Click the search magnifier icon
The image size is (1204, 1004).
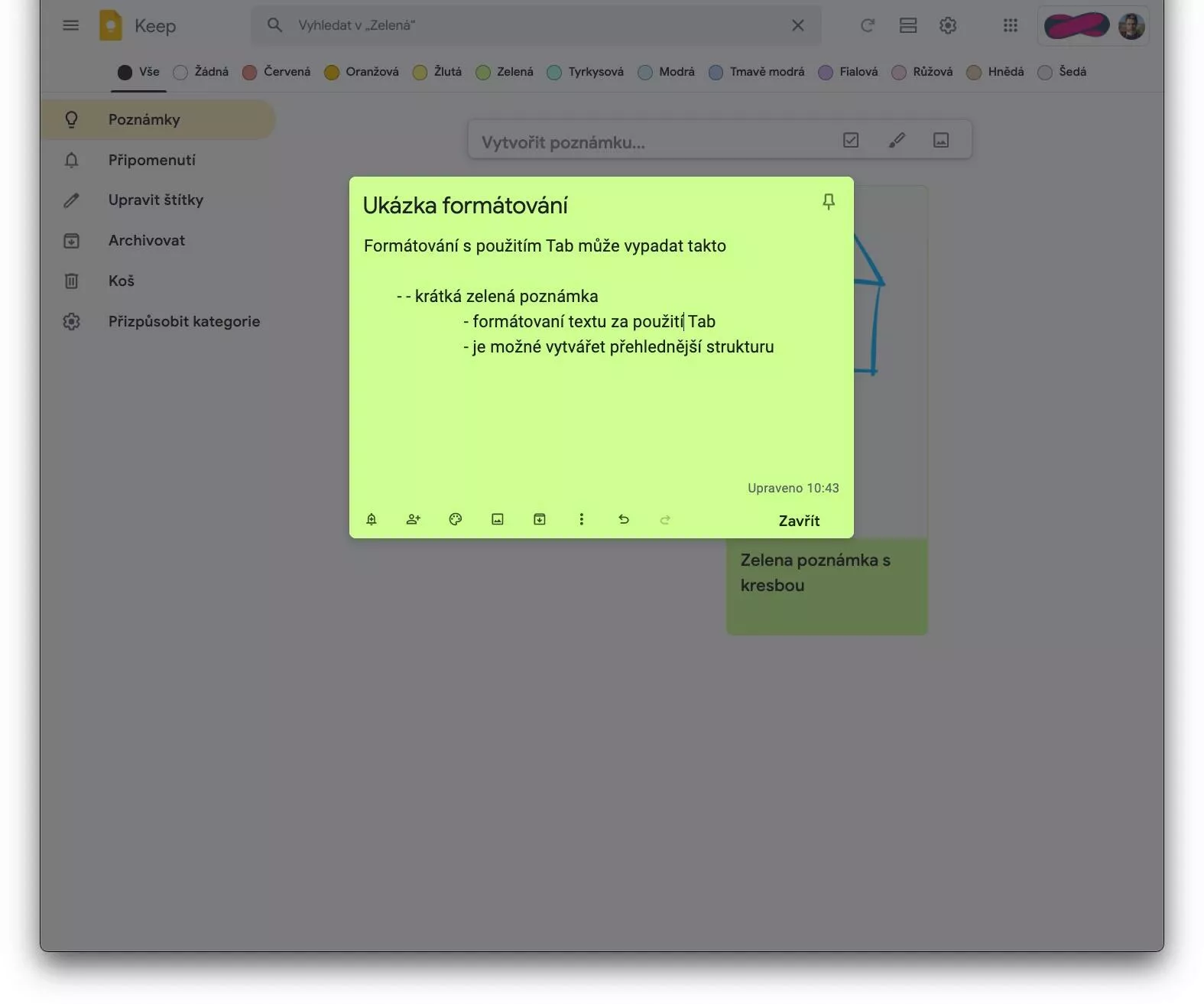tap(274, 25)
